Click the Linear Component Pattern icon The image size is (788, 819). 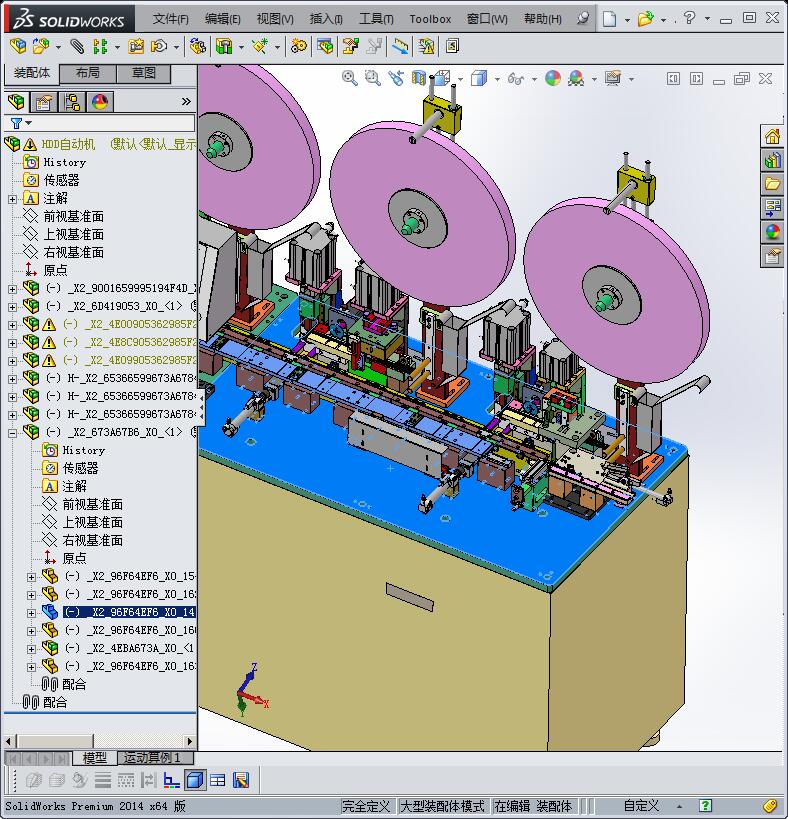[100, 46]
